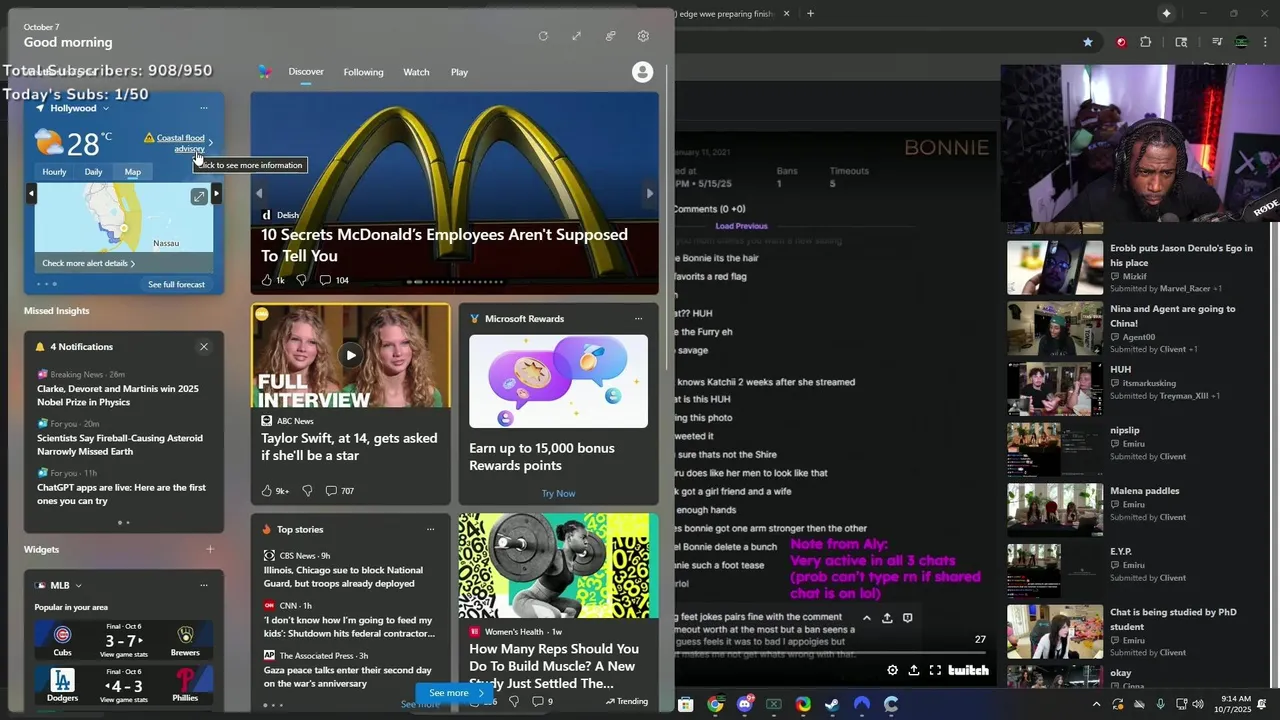Open Steam from the taskbar
The image size is (1280, 720).
coord(832,704)
